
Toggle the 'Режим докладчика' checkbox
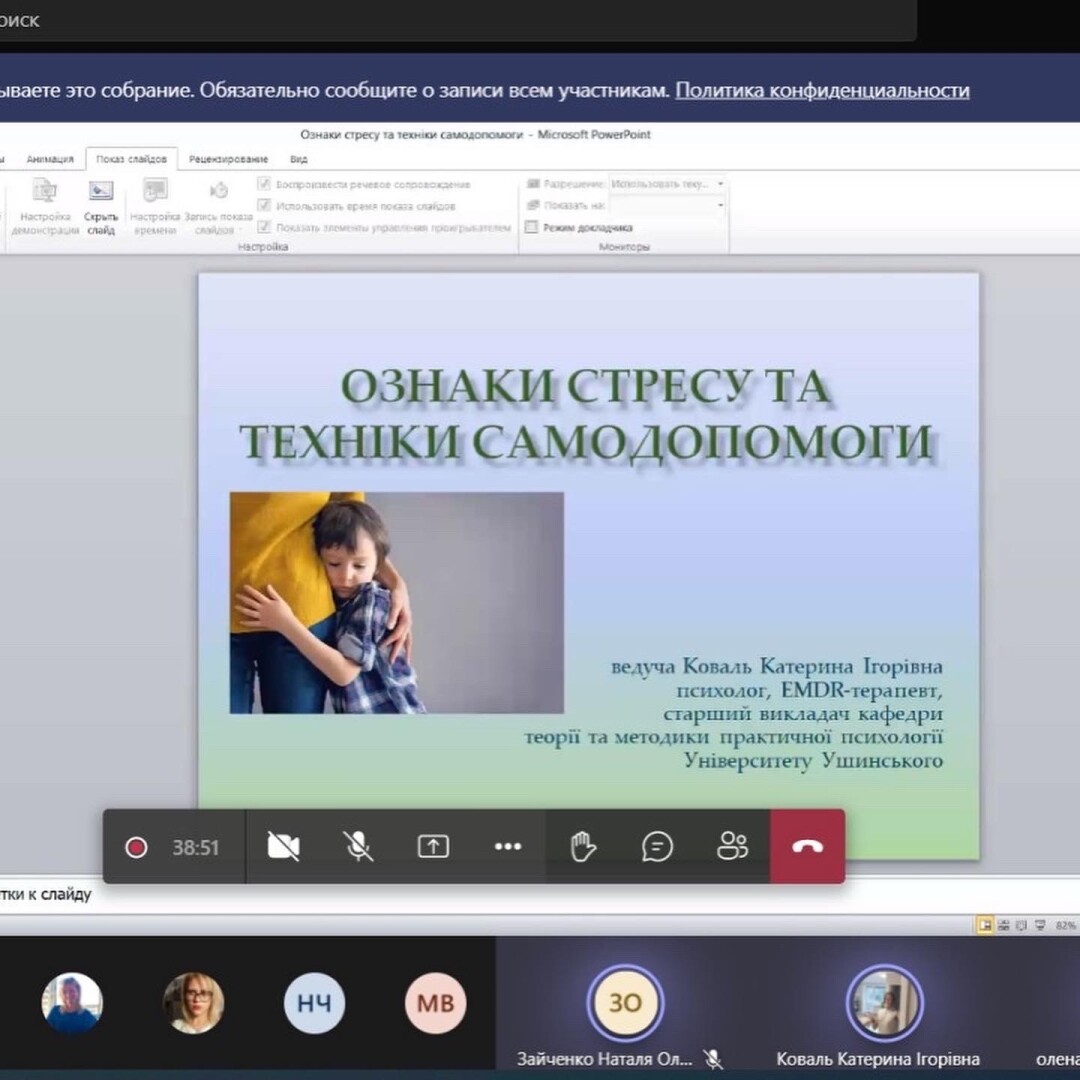click(x=532, y=227)
